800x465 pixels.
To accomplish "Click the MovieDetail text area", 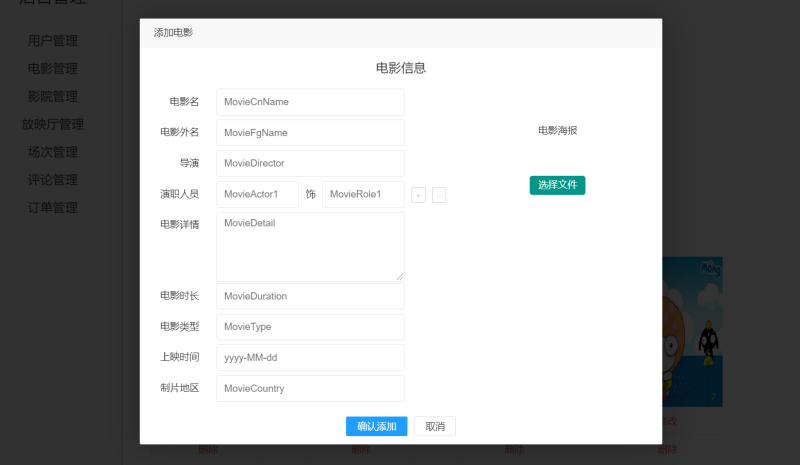I will coord(310,247).
